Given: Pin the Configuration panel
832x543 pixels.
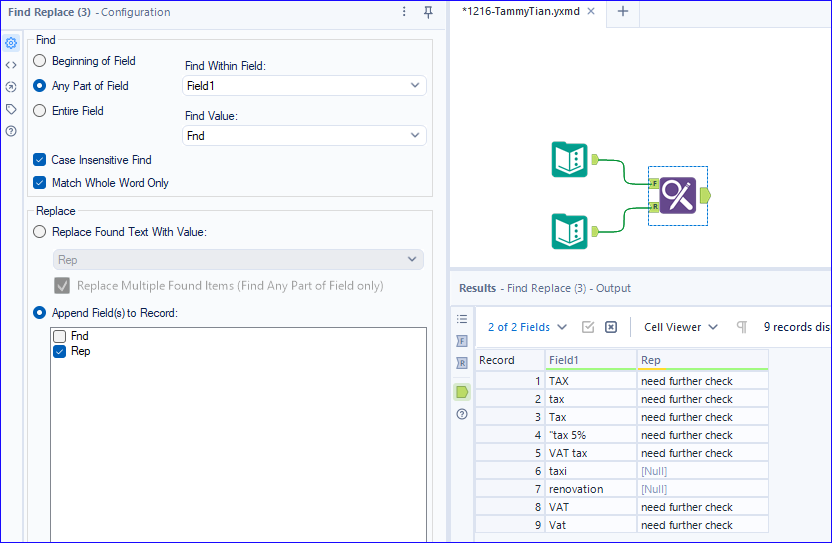Looking at the screenshot, I should click(428, 12).
